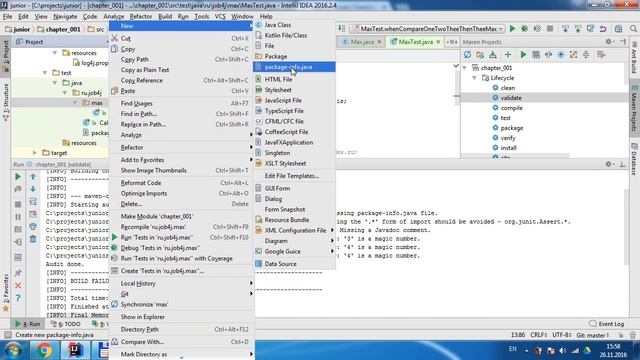Open the 6: TODO tool window
Viewport: 640px width, 360px height.
[x=66, y=324]
